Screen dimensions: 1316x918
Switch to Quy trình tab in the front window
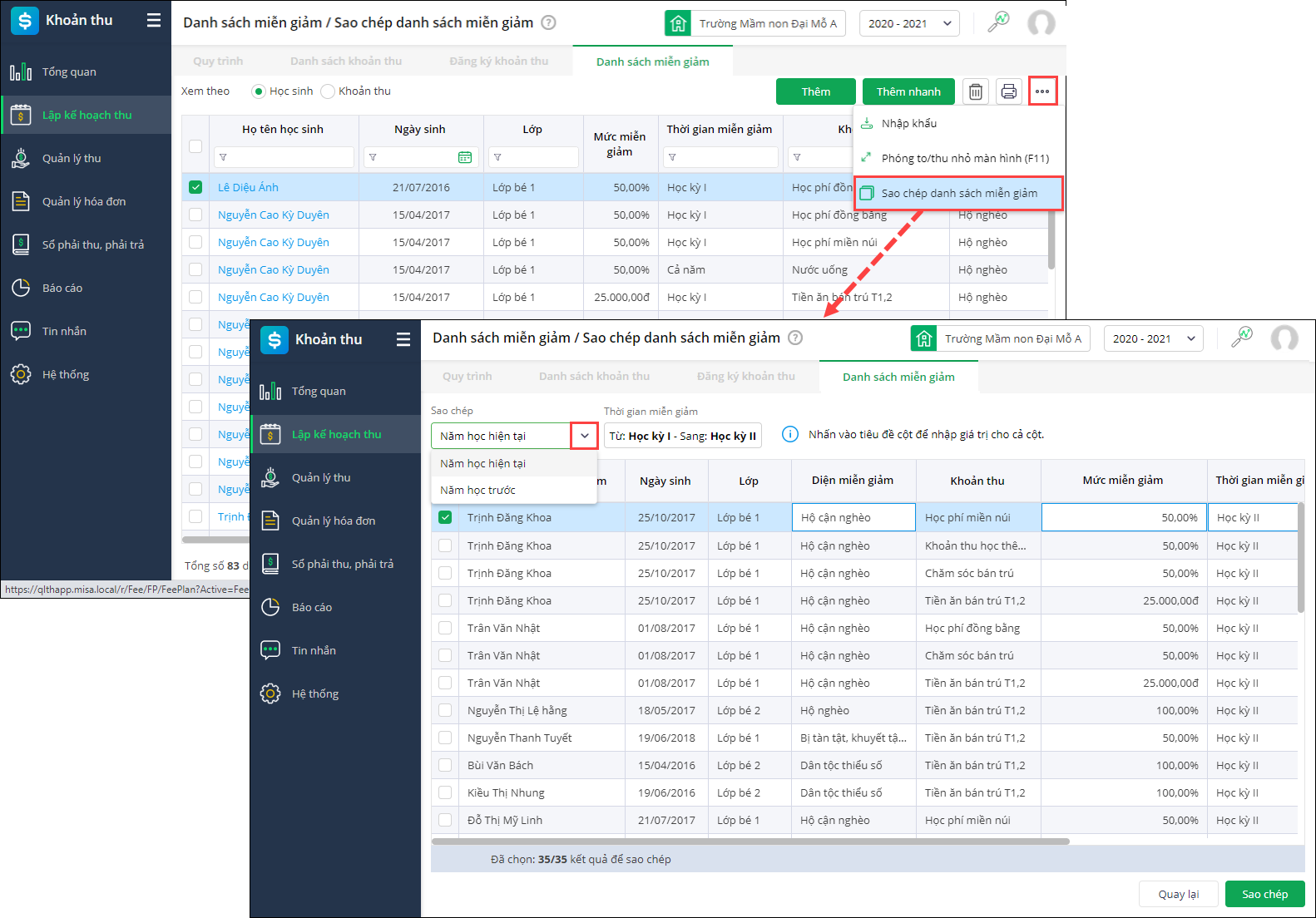coord(468,376)
